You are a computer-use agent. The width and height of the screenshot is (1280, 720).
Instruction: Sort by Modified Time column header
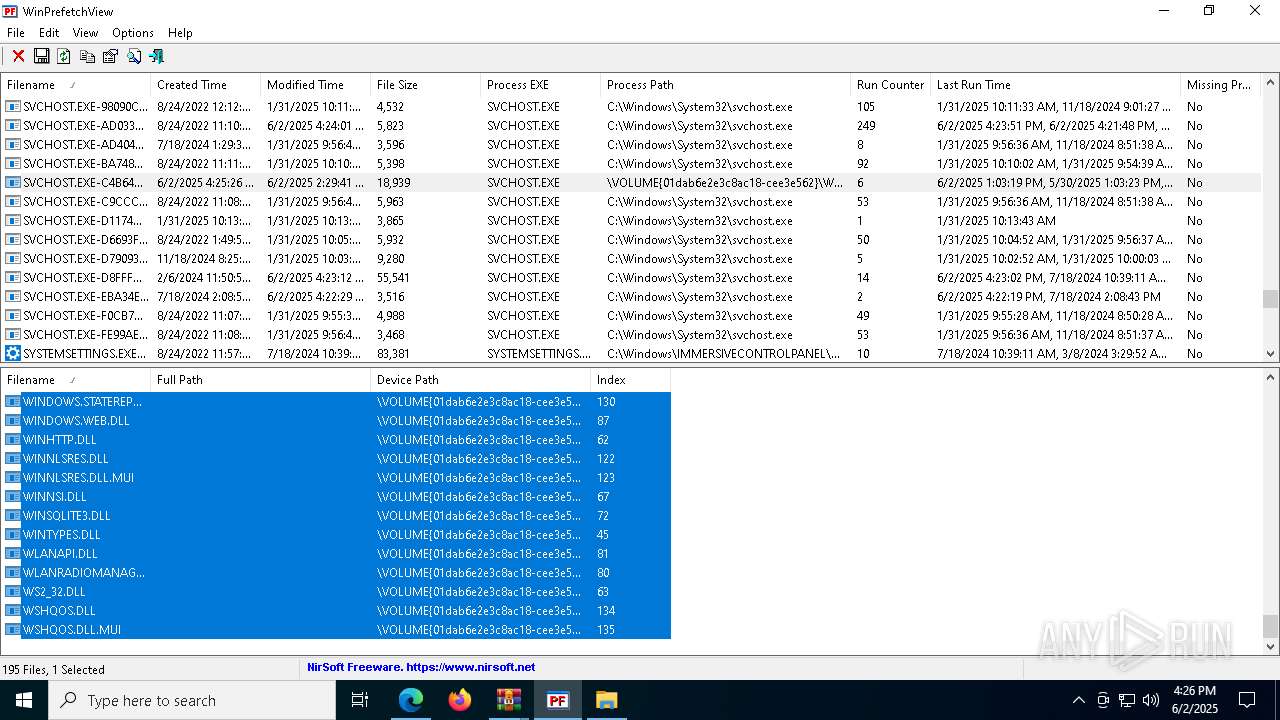click(315, 85)
